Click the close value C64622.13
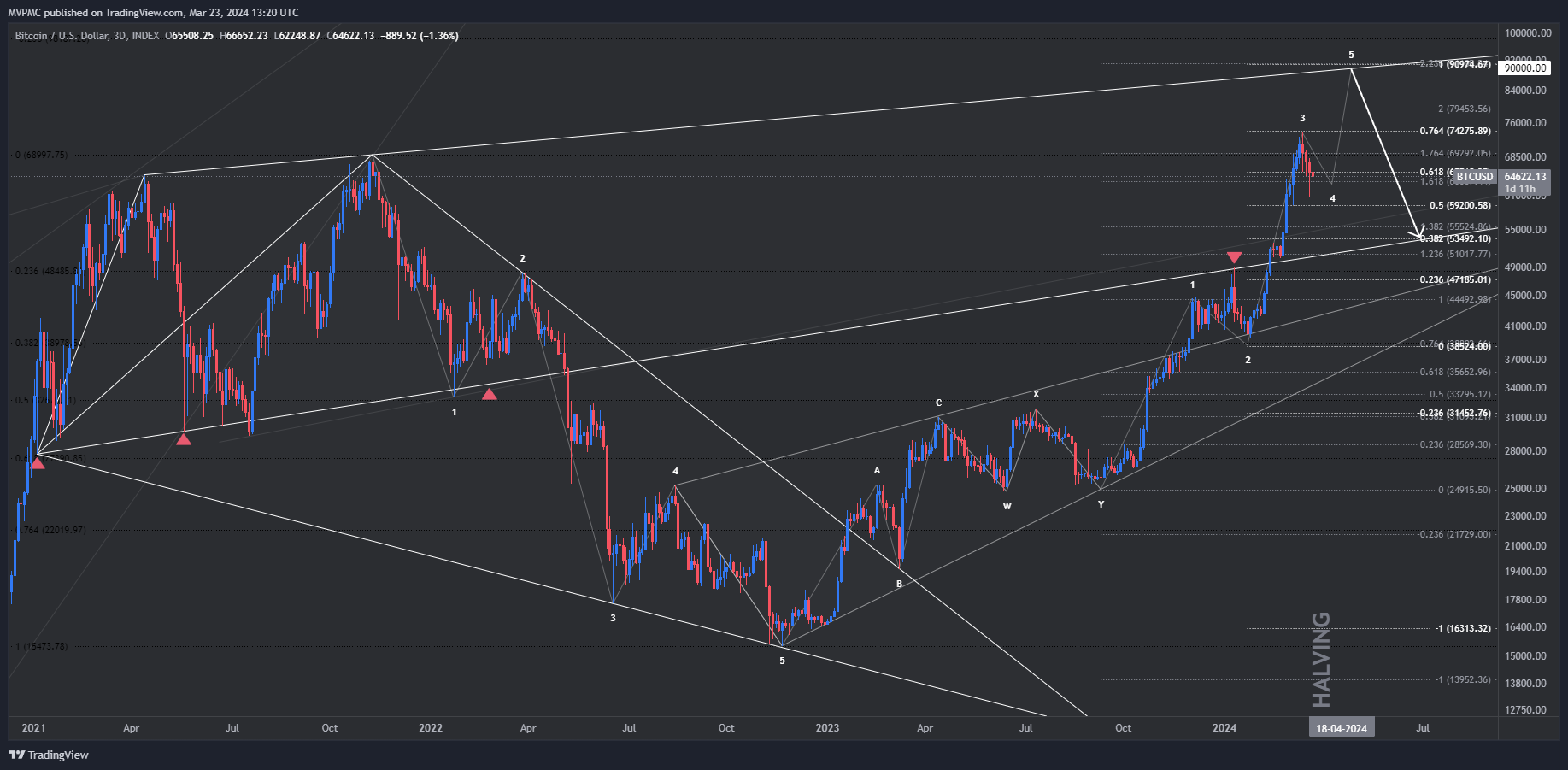The image size is (1568, 770). pyautogui.click(x=350, y=36)
